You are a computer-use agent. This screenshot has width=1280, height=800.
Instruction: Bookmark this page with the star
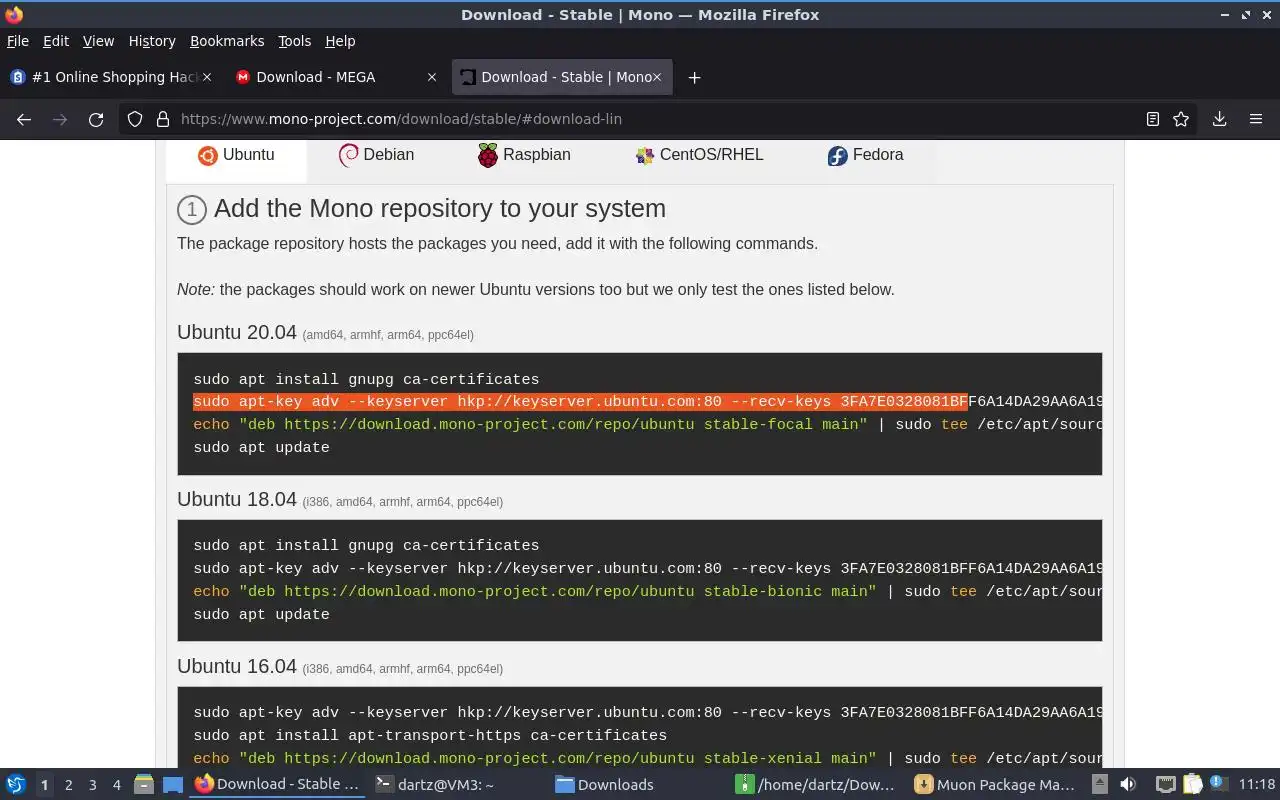click(x=1181, y=119)
